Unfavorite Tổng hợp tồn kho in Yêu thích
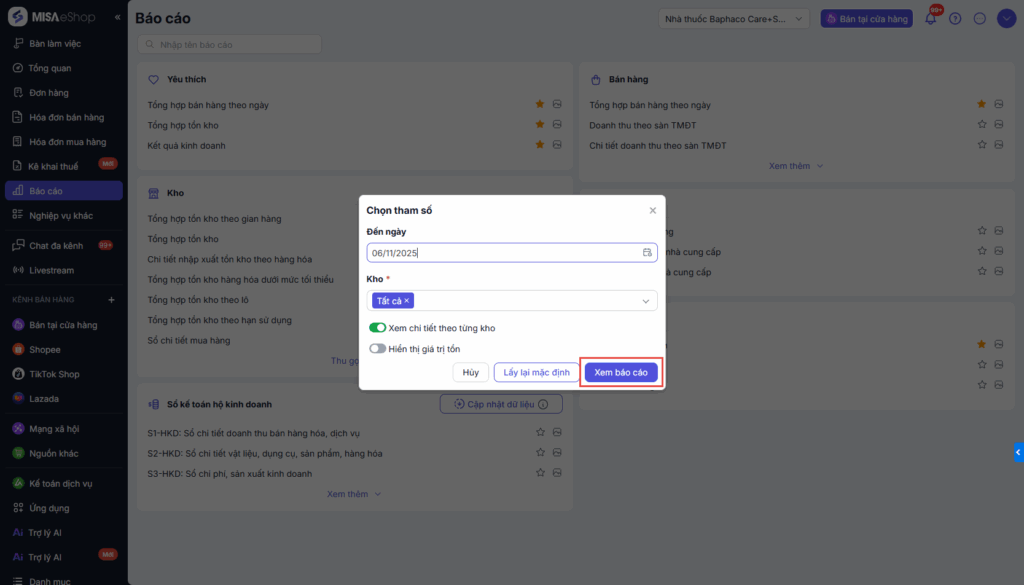The height and width of the screenshot is (585, 1024). [x=540, y=125]
